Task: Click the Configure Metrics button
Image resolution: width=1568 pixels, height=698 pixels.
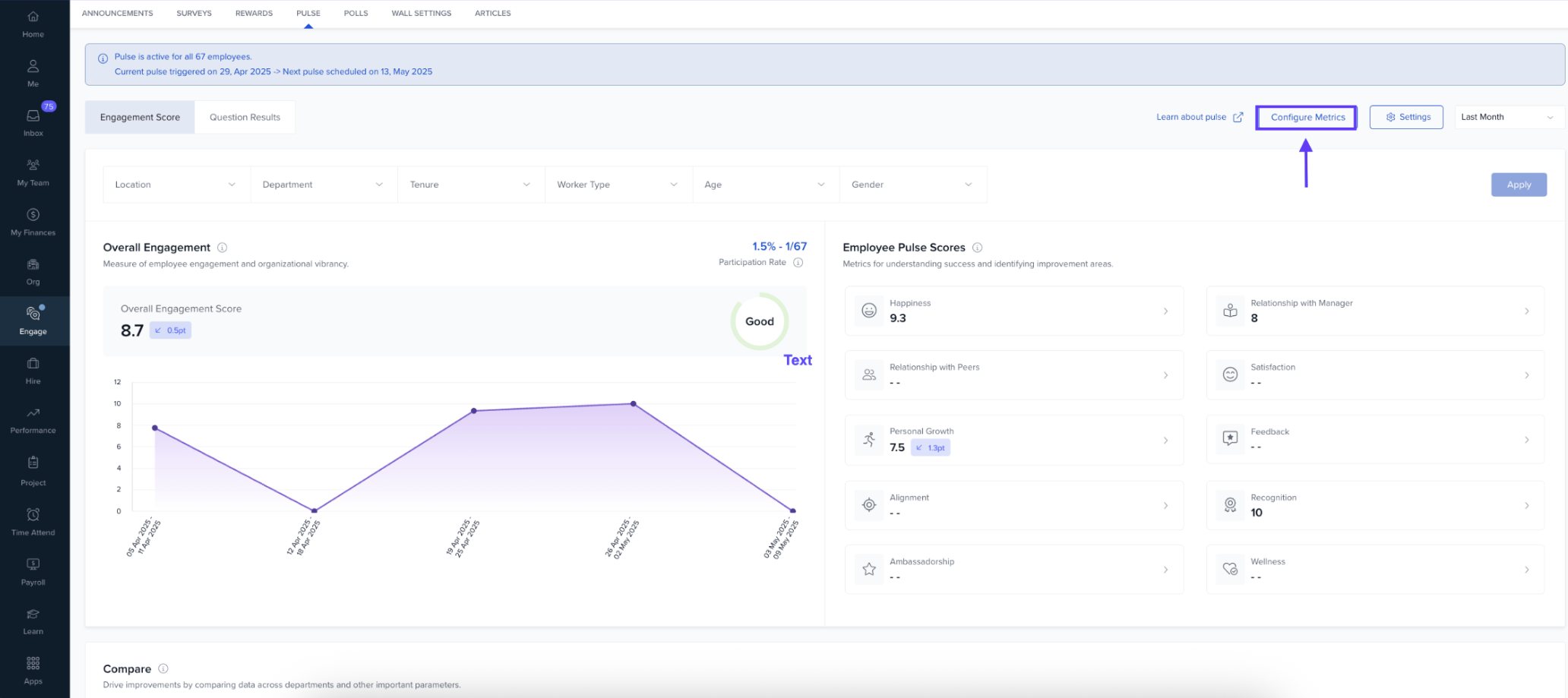Action: tap(1307, 118)
